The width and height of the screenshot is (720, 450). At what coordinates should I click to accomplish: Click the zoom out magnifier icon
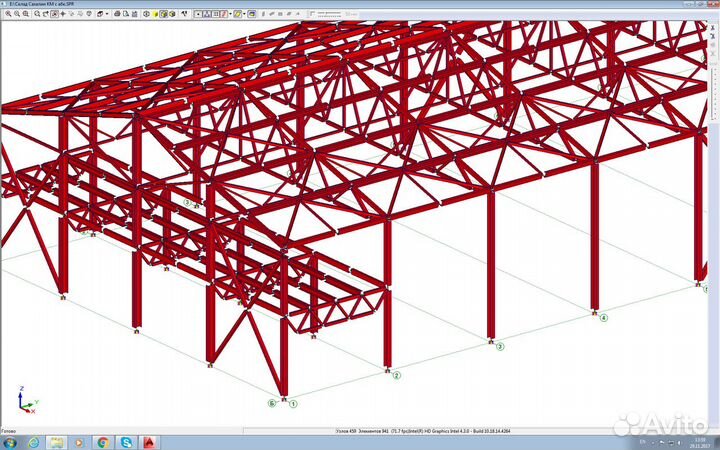(17, 14)
